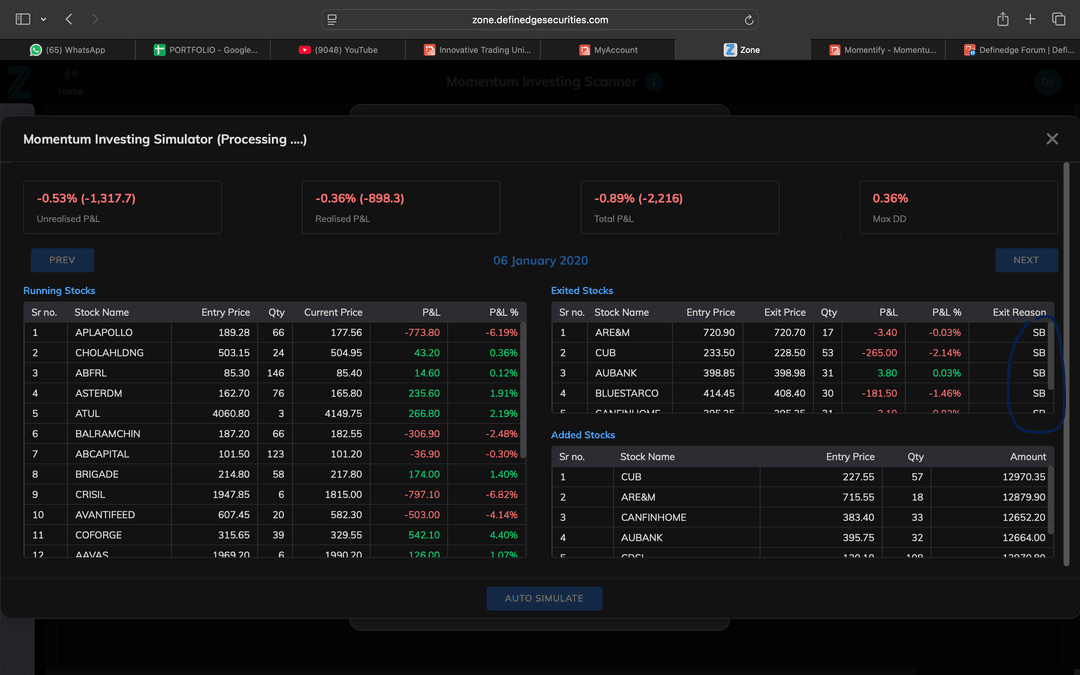Show the tab overview icon
Viewport: 1080px width, 675px height.
point(1059,19)
